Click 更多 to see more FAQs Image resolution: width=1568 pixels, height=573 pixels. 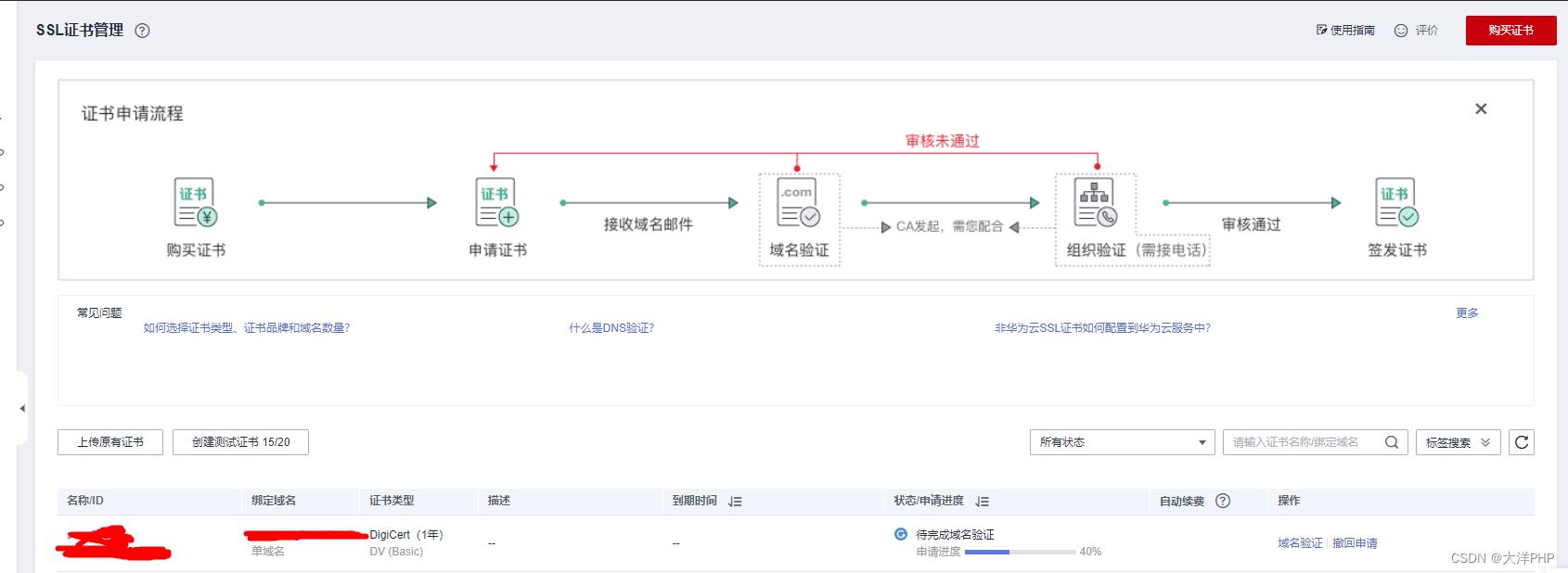pyautogui.click(x=1467, y=313)
